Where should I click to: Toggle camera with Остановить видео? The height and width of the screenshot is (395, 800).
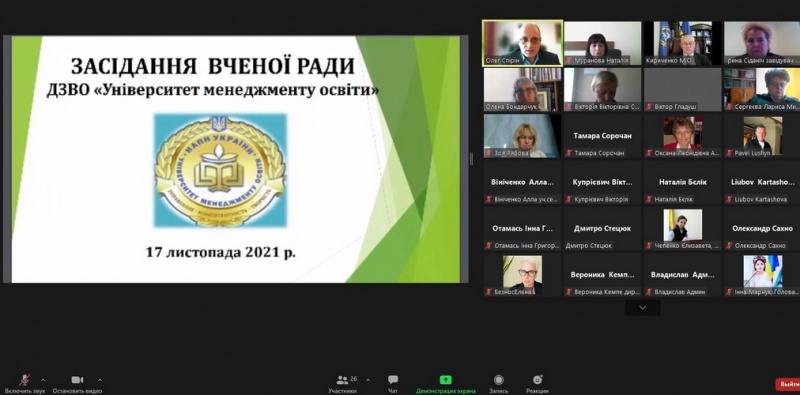pos(77,384)
